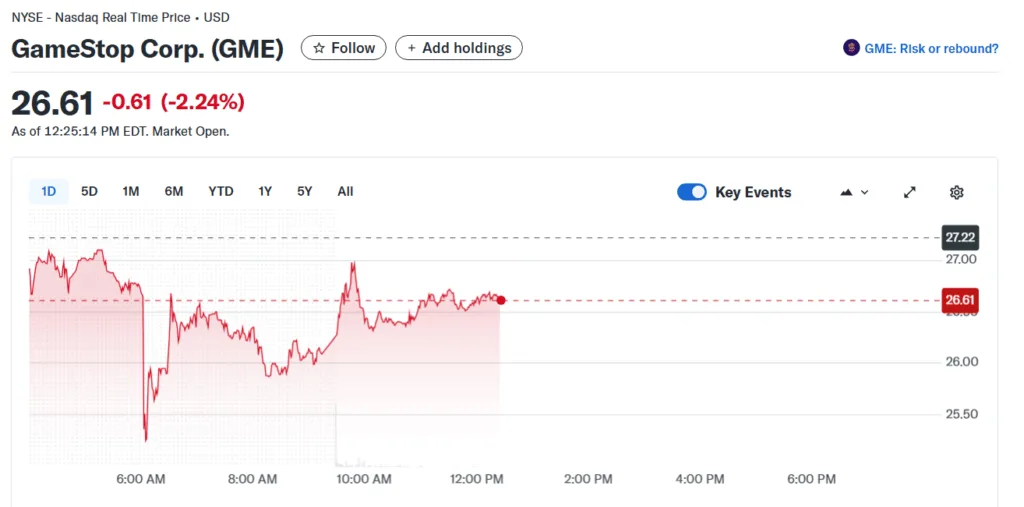Open "GME: Risk or rebound?" link
The image size is (1024, 507).
931,48
